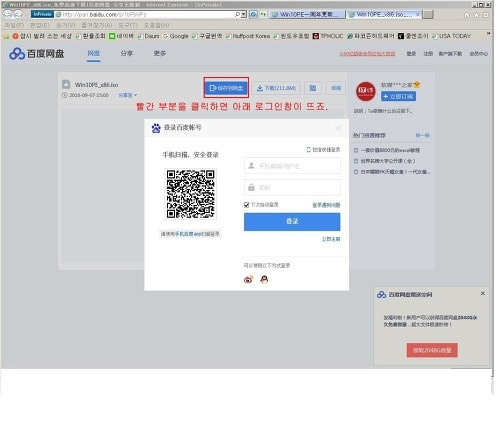Click the mobile quick login link
Screen dimensions: 500x422
pyautogui.click(x=323, y=150)
